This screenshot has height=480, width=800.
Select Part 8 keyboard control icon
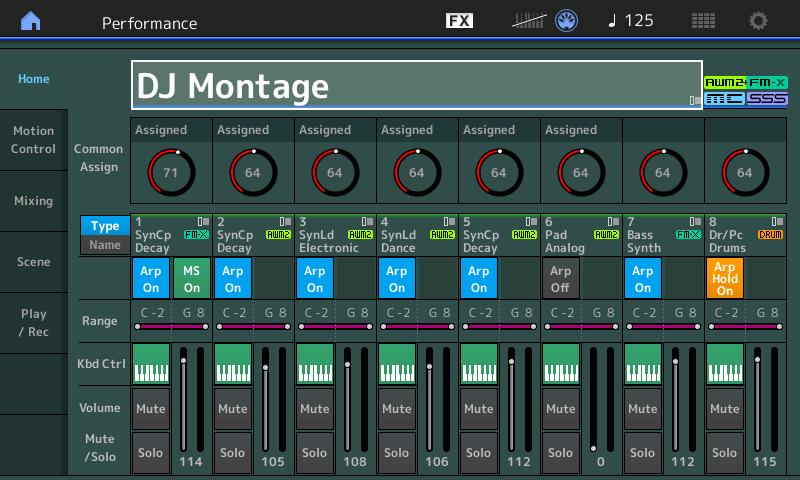724,363
